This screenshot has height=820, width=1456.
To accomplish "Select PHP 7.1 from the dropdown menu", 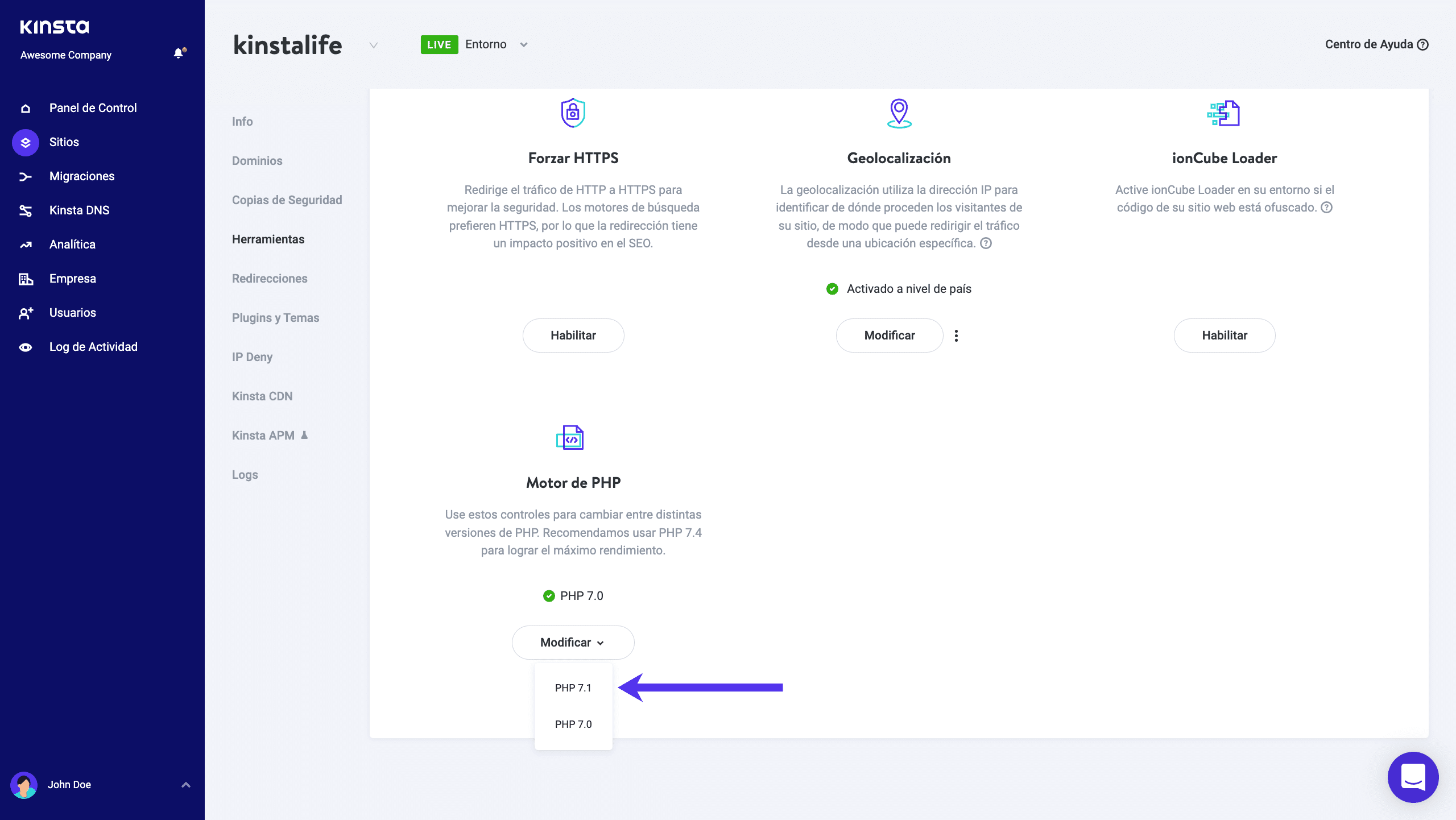I will [x=573, y=688].
